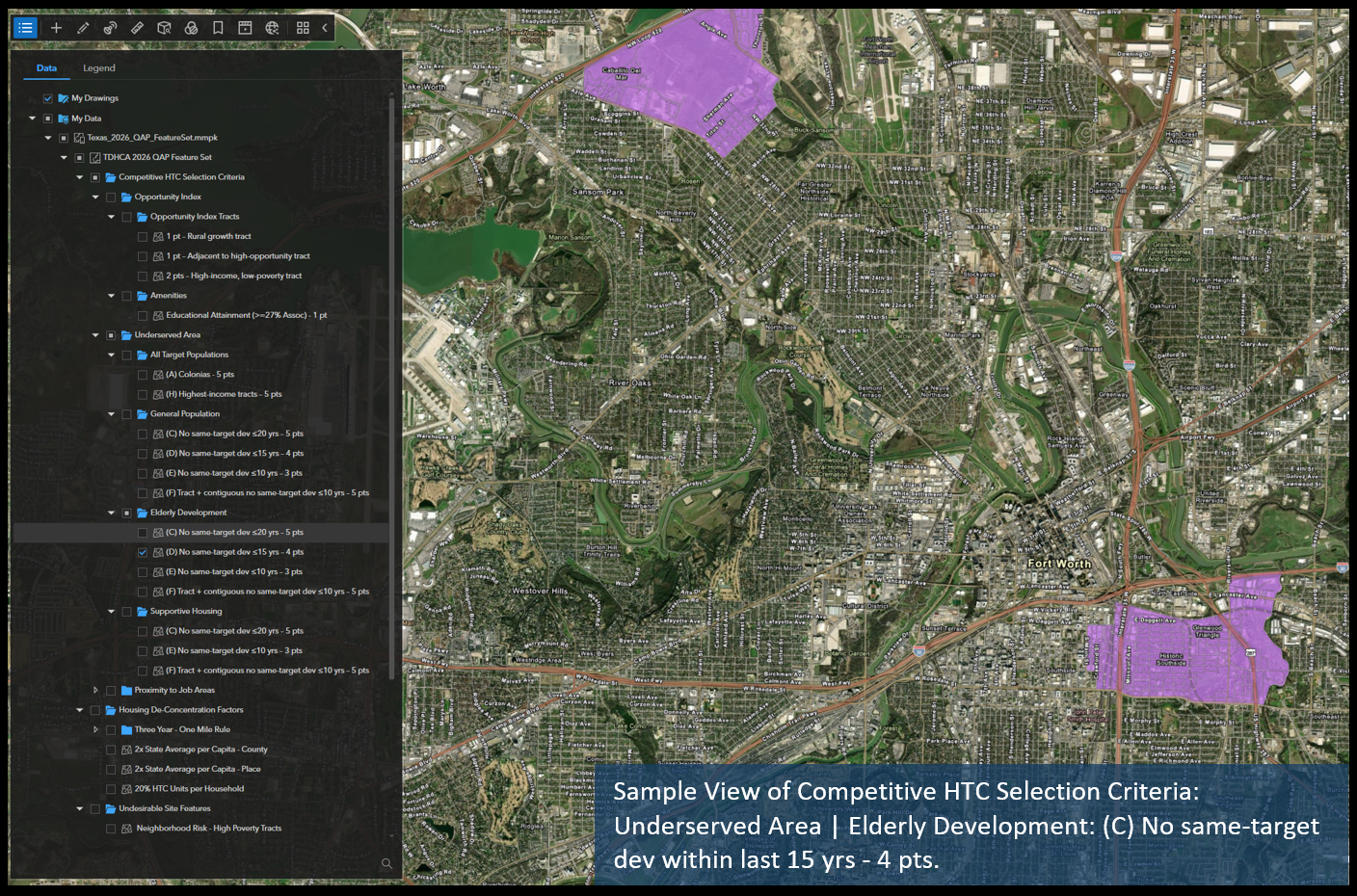Click the 3D analysis box icon
Screen dimensions: 1357x896
164,27
